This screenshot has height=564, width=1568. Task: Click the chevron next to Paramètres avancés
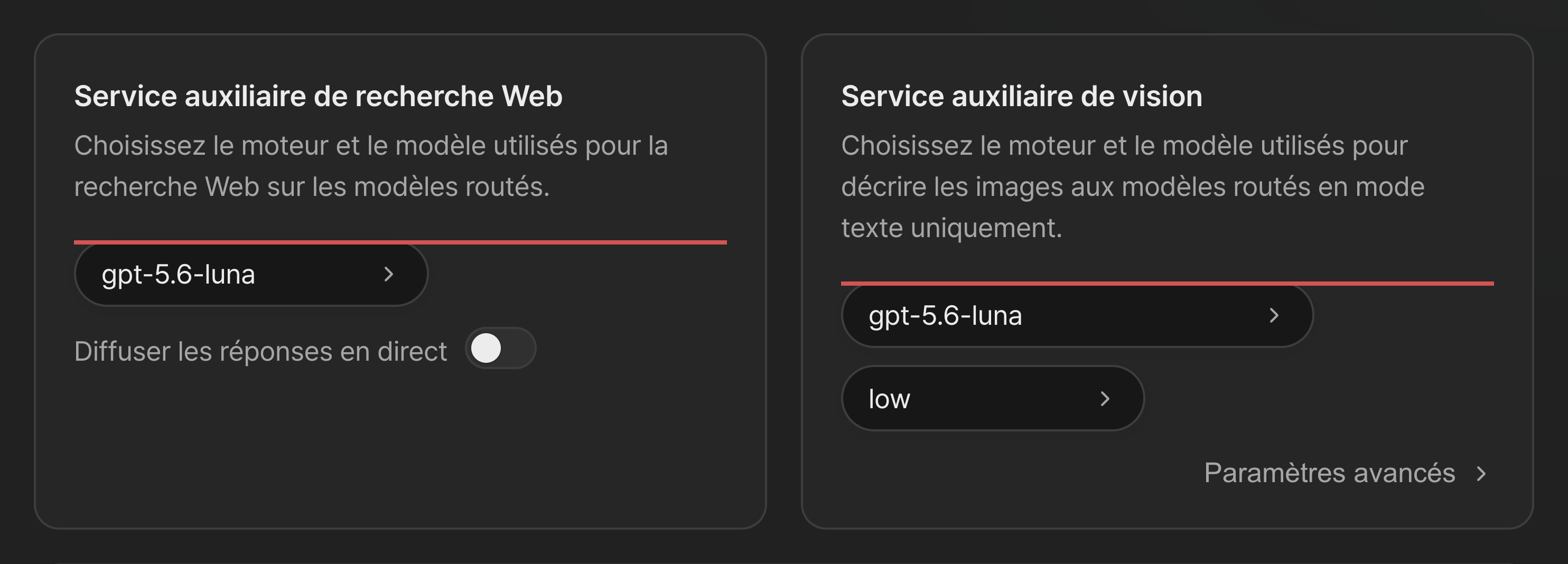(1481, 474)
